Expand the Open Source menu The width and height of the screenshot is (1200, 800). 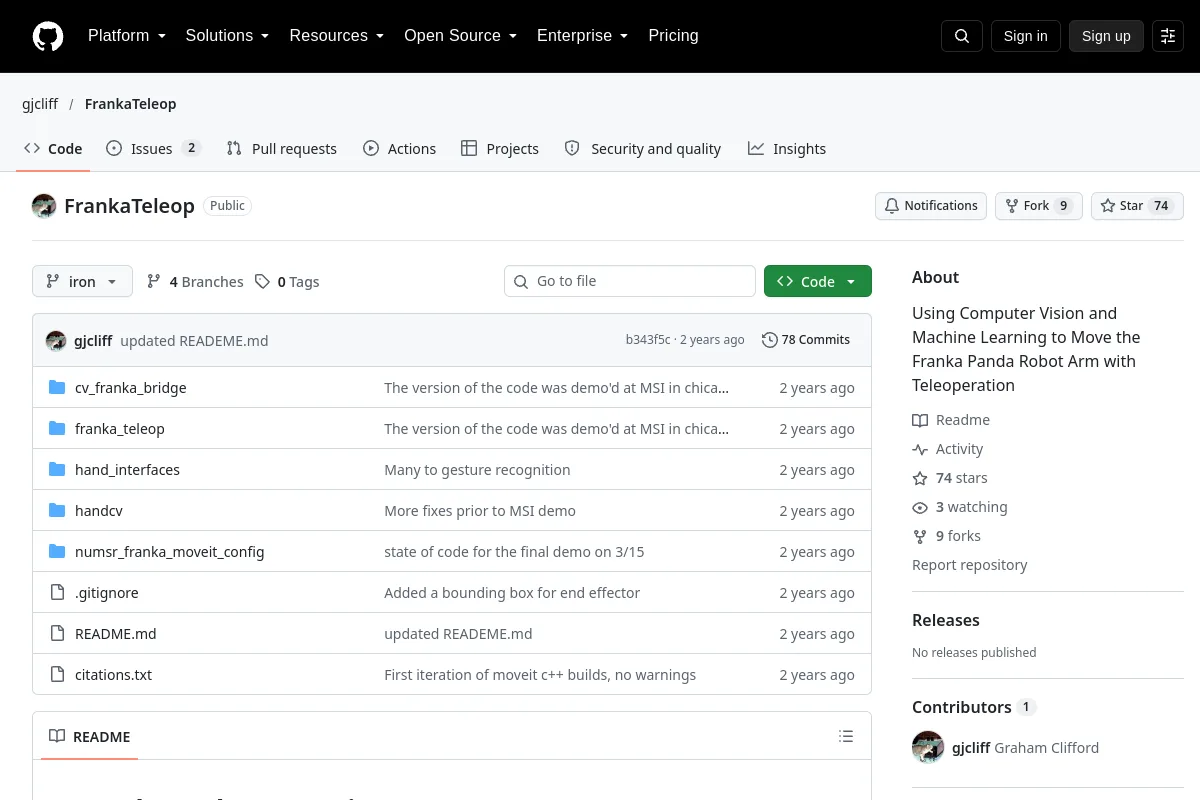point(460,36)
